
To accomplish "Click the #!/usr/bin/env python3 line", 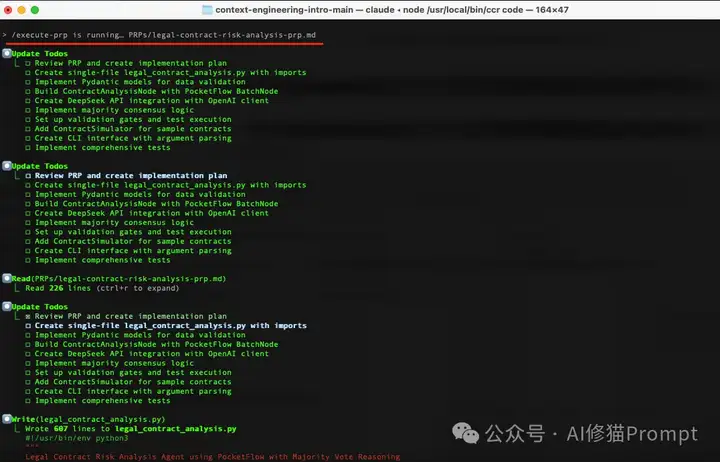I will pyautogui.click(x=77, y=438).
